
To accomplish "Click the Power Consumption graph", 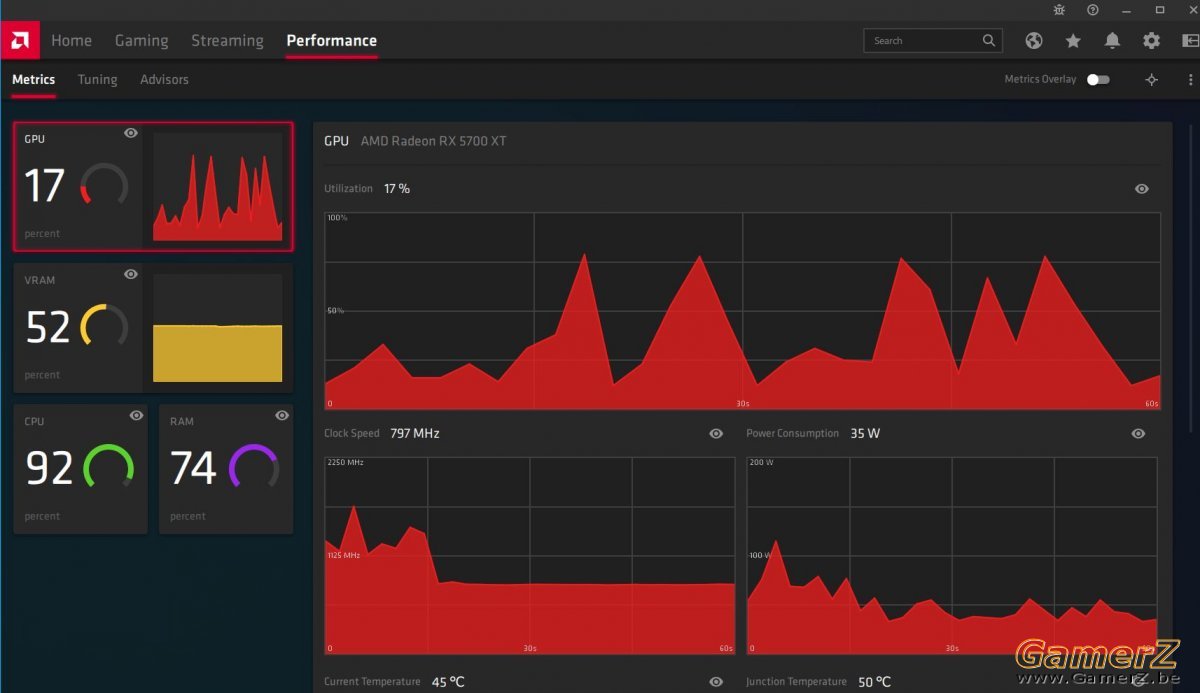I will coord(952,555).
